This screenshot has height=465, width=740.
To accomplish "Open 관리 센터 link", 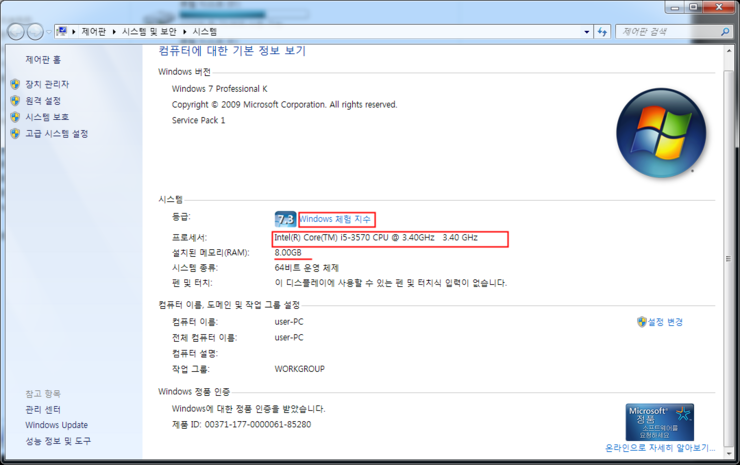I will click(43, 409).
